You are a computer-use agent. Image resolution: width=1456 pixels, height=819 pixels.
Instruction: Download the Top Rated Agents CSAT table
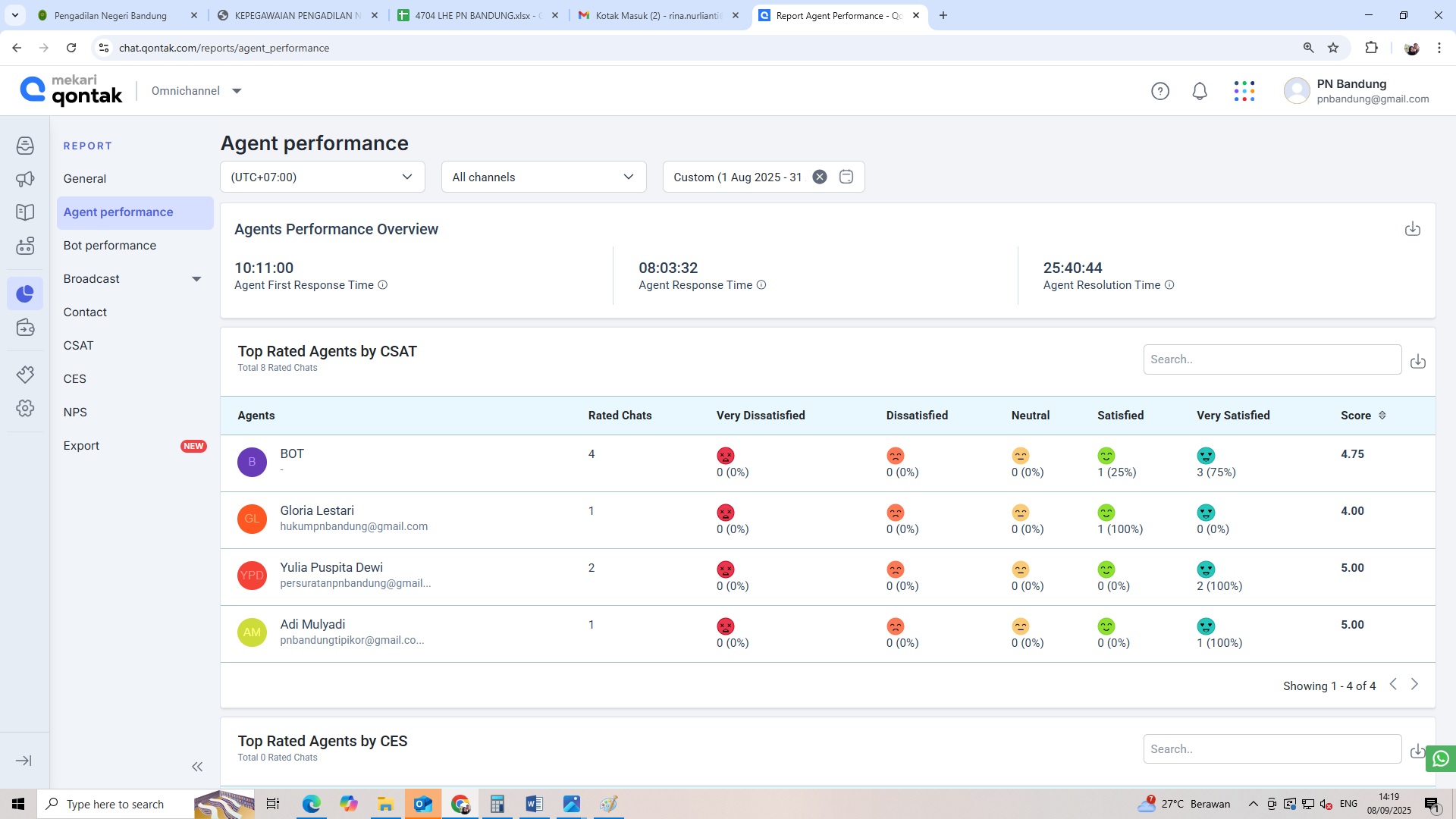[1417, 362]
